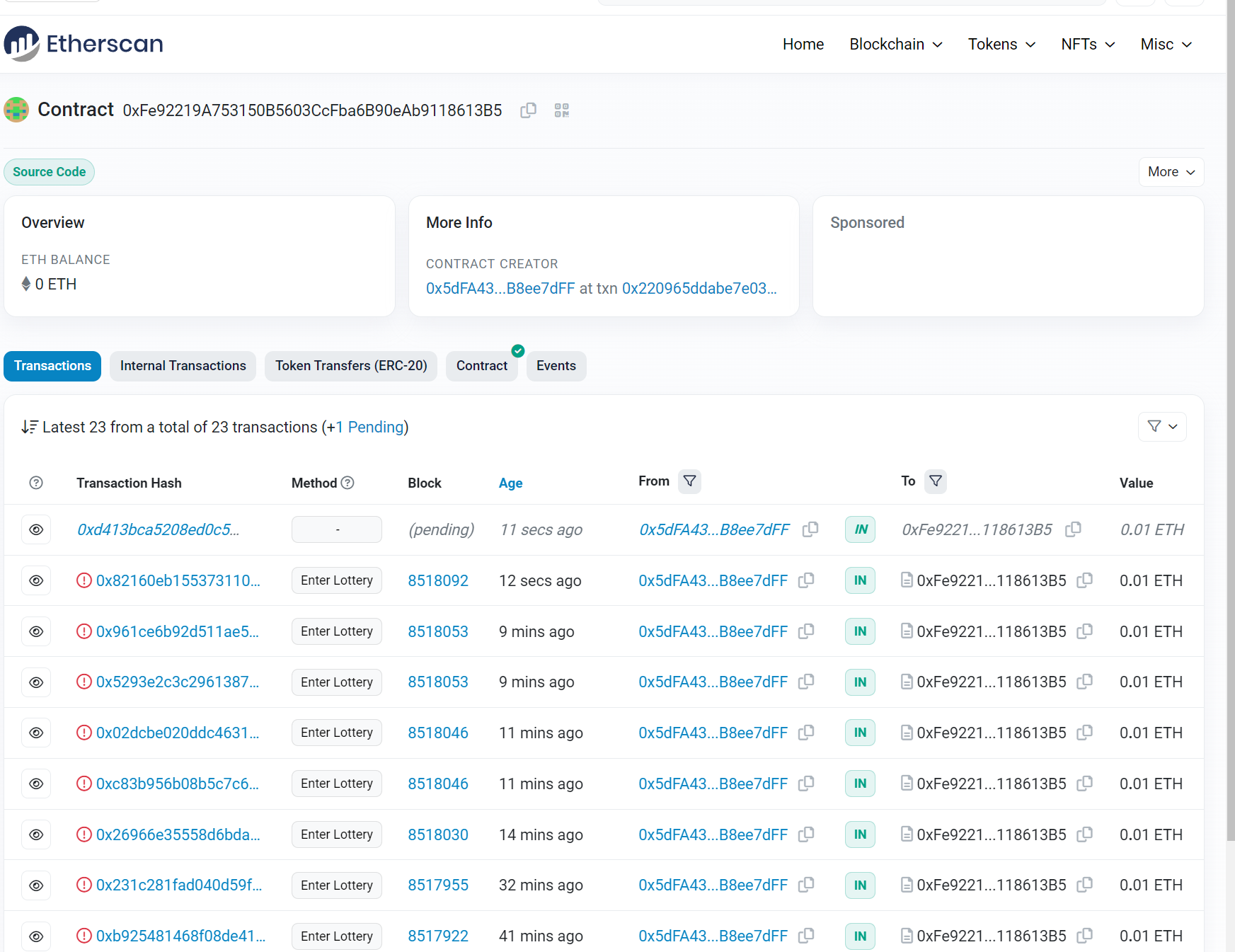
Task: Copy From address for 0x26966e35558d6bda row
Action: 806,835
